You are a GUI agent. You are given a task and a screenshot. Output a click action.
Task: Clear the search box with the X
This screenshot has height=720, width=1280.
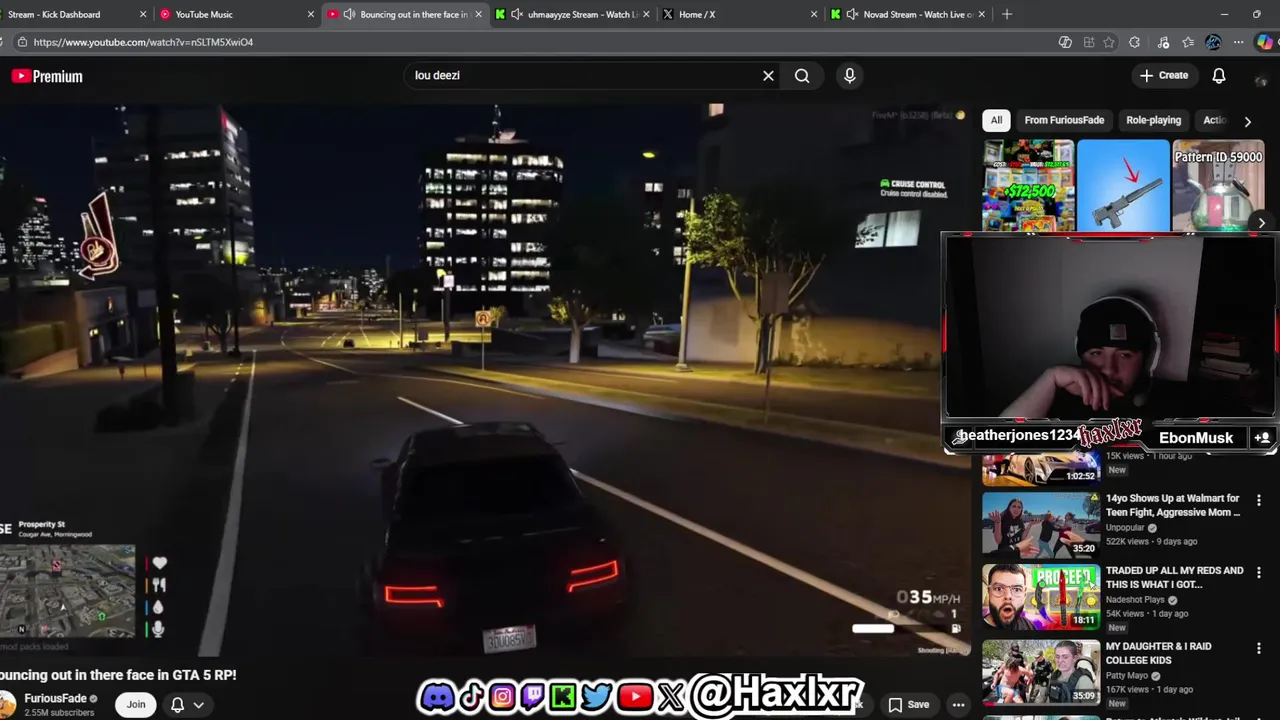(x=768, y=76)
